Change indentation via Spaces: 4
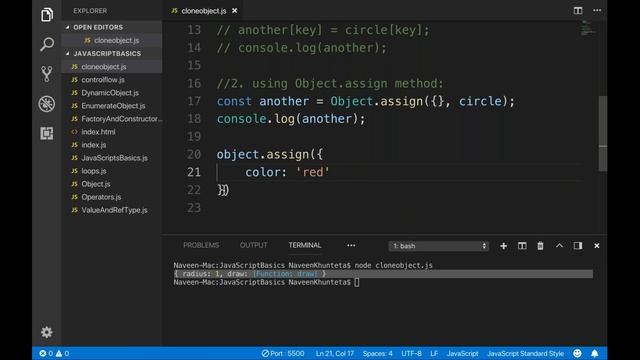 tap(378, 353)
